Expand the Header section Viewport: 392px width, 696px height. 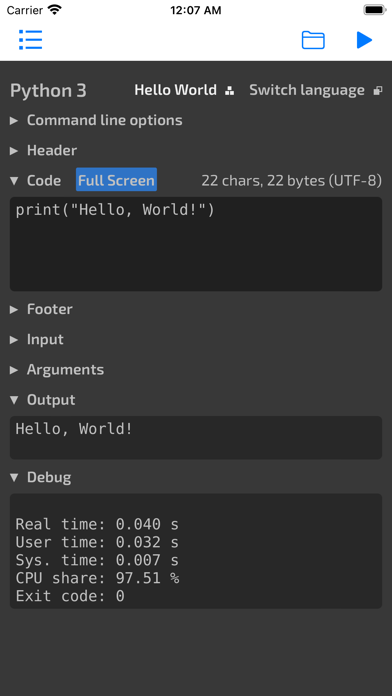[44, 150]
